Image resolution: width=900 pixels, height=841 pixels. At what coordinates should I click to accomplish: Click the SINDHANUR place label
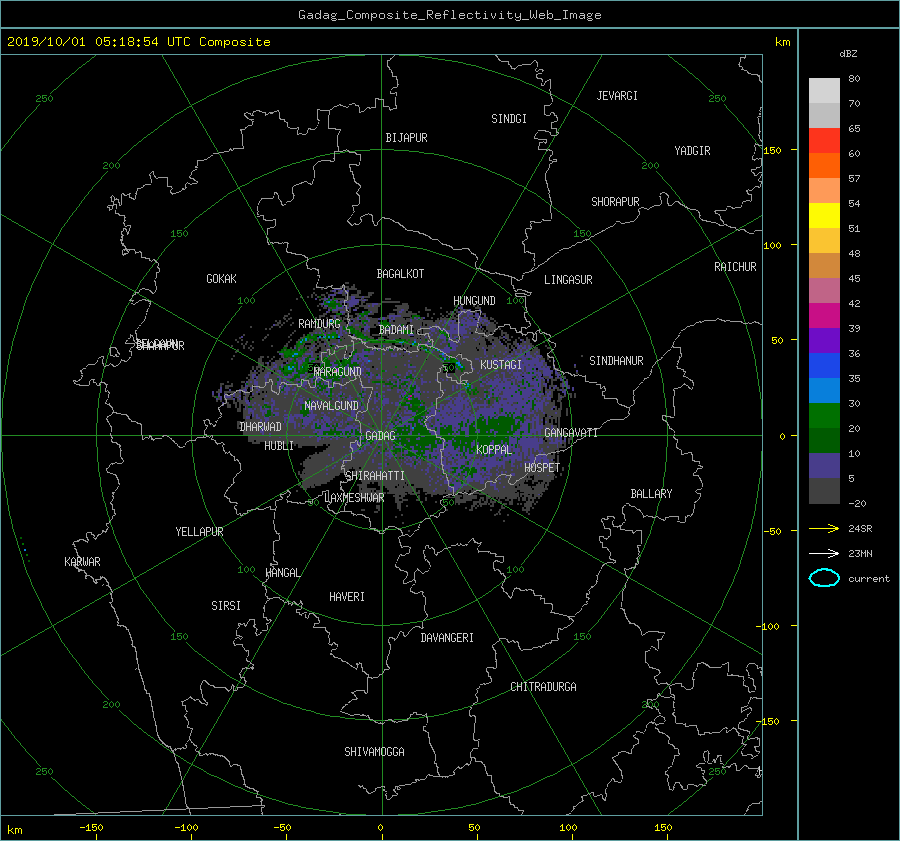tap(616, 361)
